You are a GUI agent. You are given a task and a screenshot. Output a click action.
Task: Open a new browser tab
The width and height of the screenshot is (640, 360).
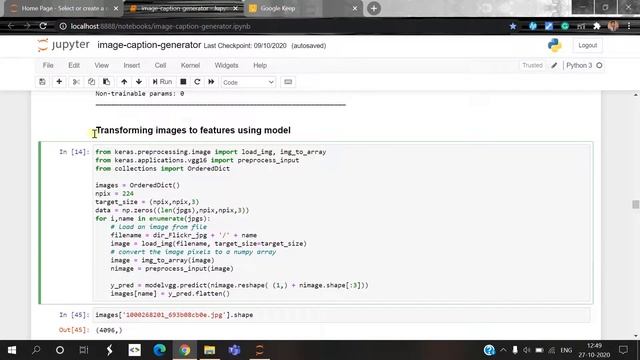[x=373, y=8]
